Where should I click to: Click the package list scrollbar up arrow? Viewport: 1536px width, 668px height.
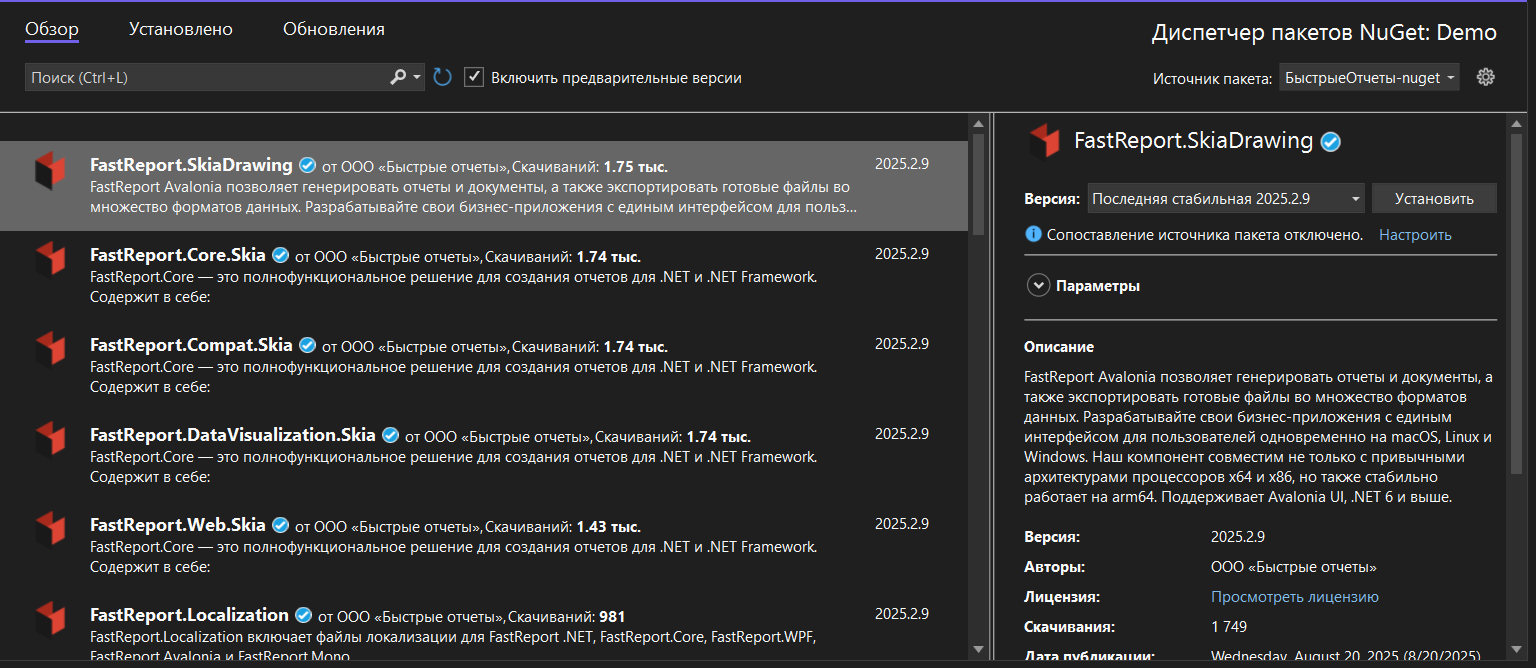[977, 123]
